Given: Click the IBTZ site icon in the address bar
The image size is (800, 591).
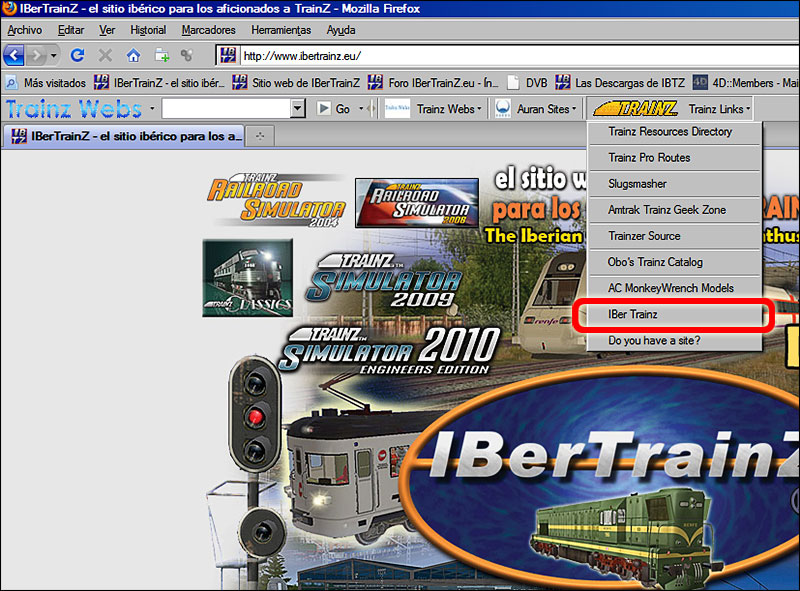Looking at the screenshot, I should coord(228,55).
